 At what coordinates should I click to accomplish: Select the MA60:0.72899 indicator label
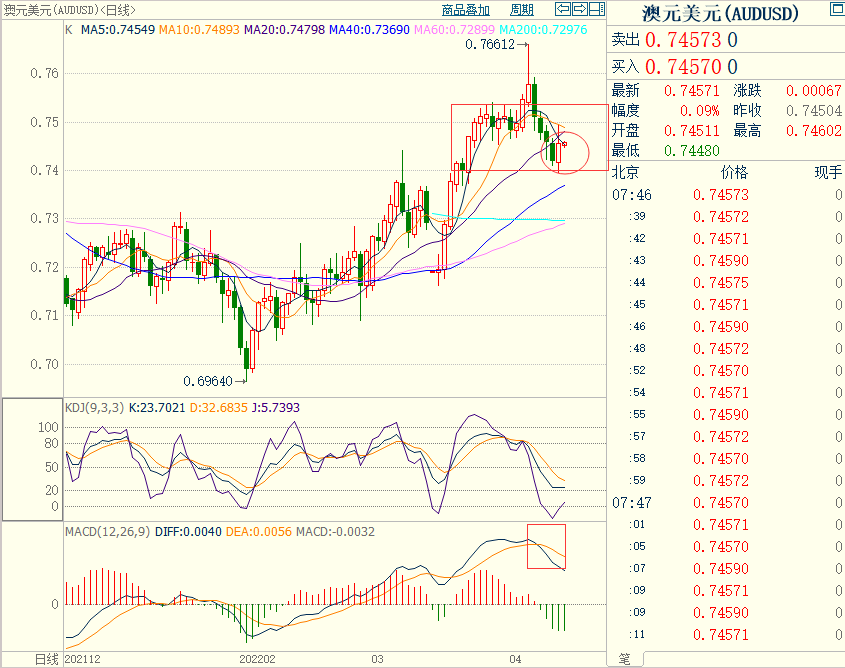[x=454, y=30]
